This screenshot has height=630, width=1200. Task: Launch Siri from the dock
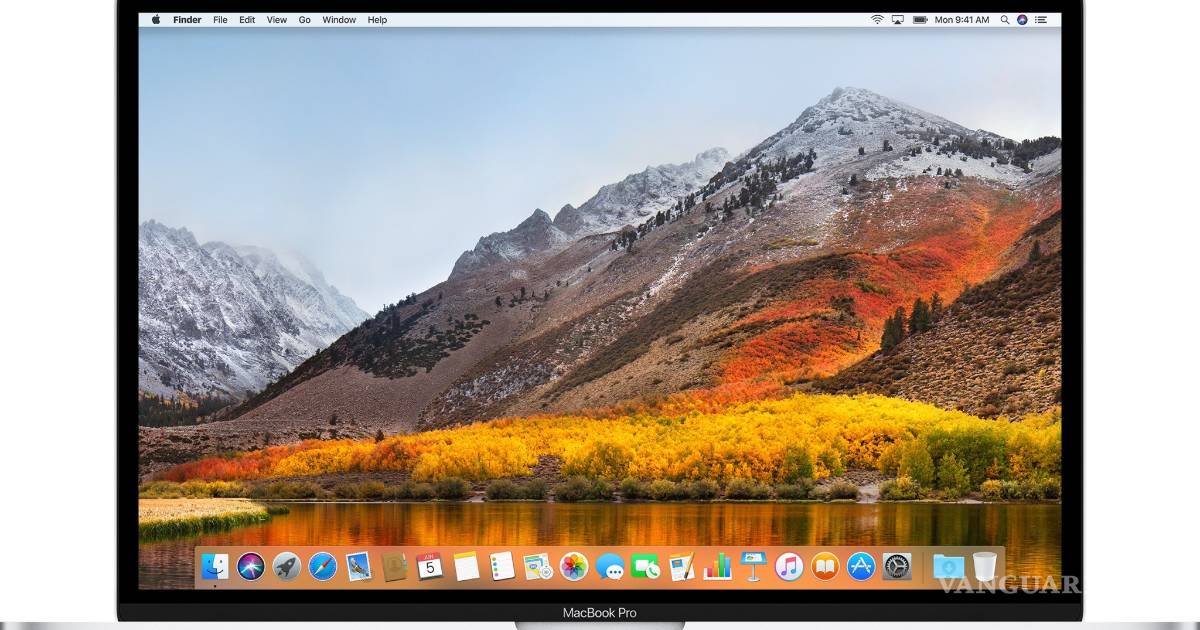(250, 566)
